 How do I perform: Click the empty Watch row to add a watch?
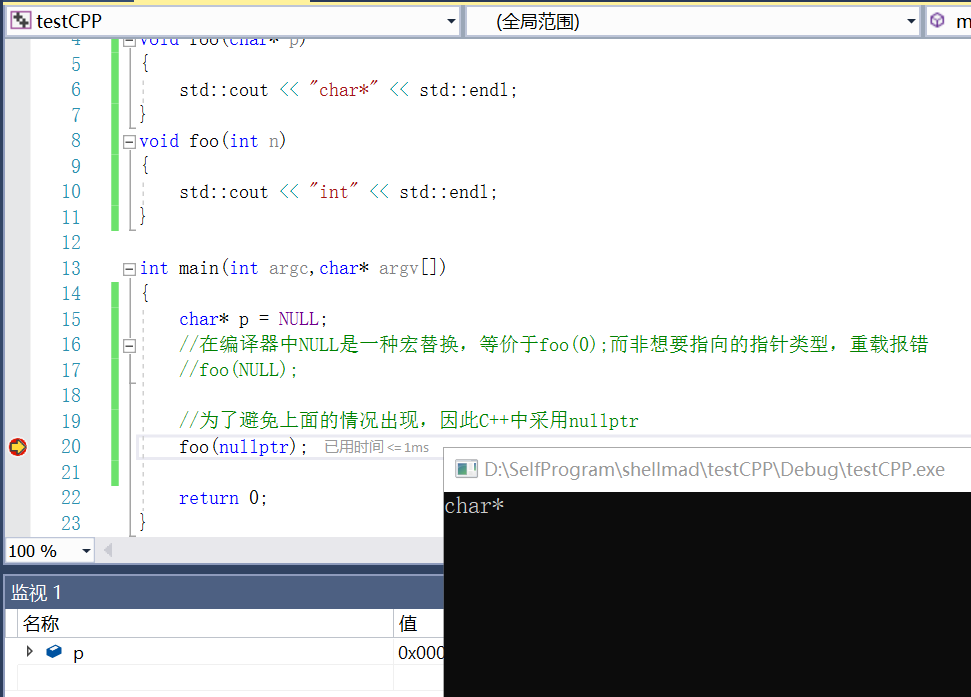pyautogui.click(x=200, y=678)
